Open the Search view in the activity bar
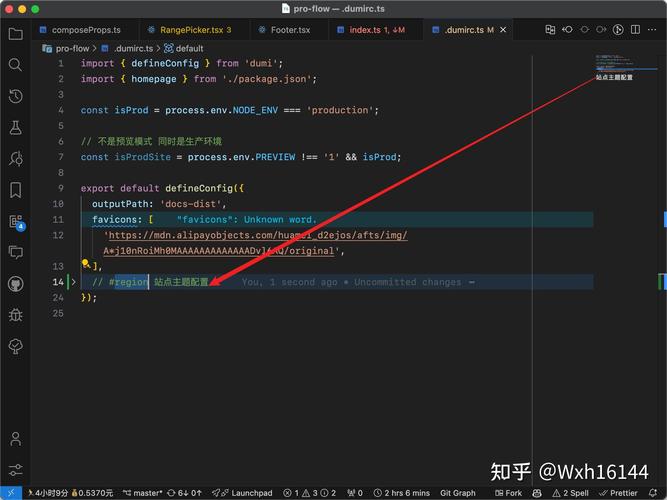This screenshot has height=500, width=667. tap(15, 65)
